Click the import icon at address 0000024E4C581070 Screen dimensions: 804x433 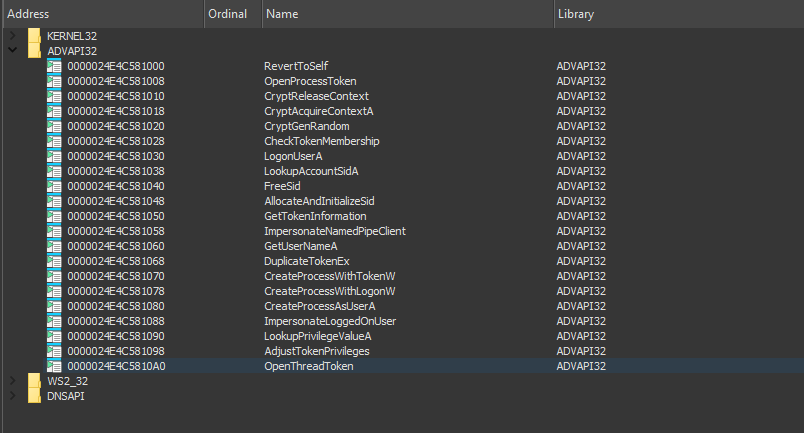54,276
